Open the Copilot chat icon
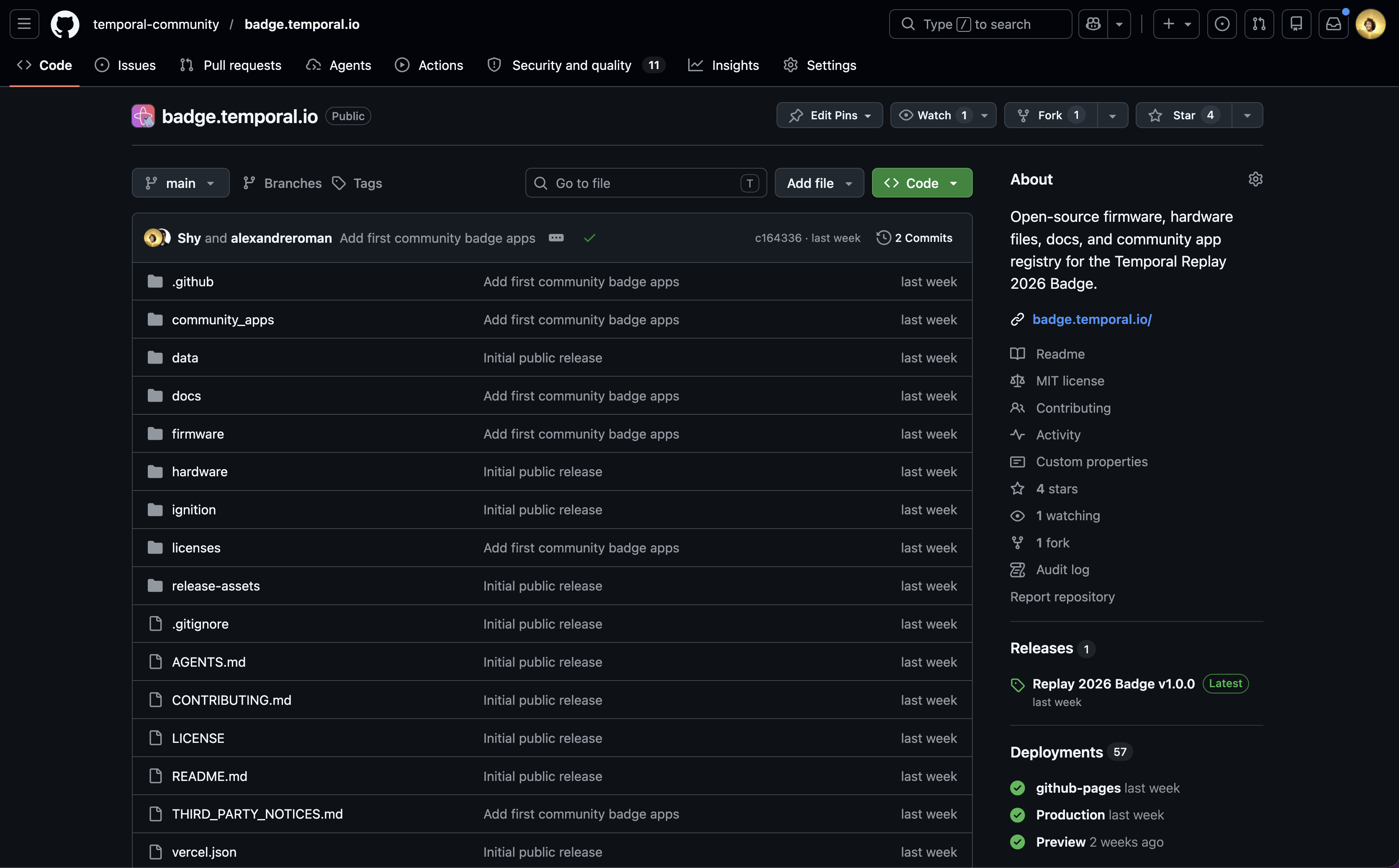1399x868 pixels. click(1093, 24)
